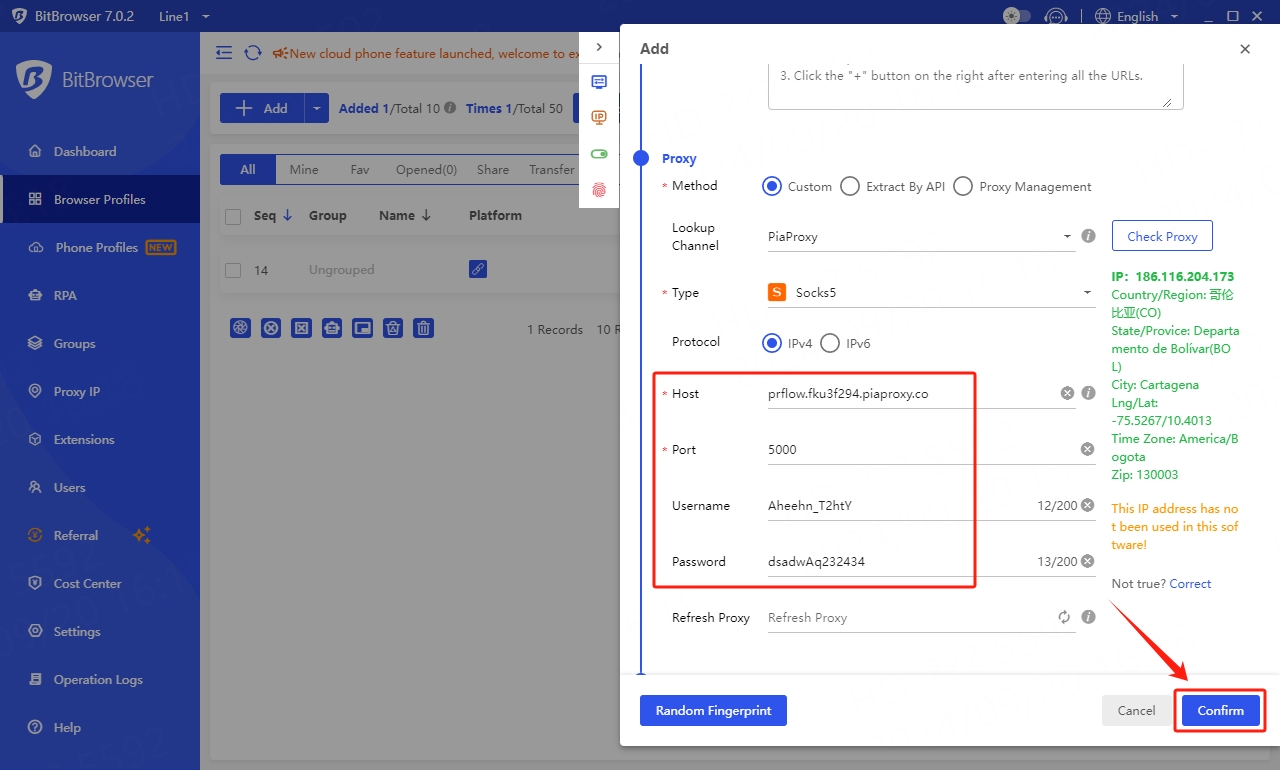Open the Lookup Channel PiaProxy dropdown
Image resolution: width=1280 pixels, height=770 pixels.
pyautogui.click(x=918, y=237)
